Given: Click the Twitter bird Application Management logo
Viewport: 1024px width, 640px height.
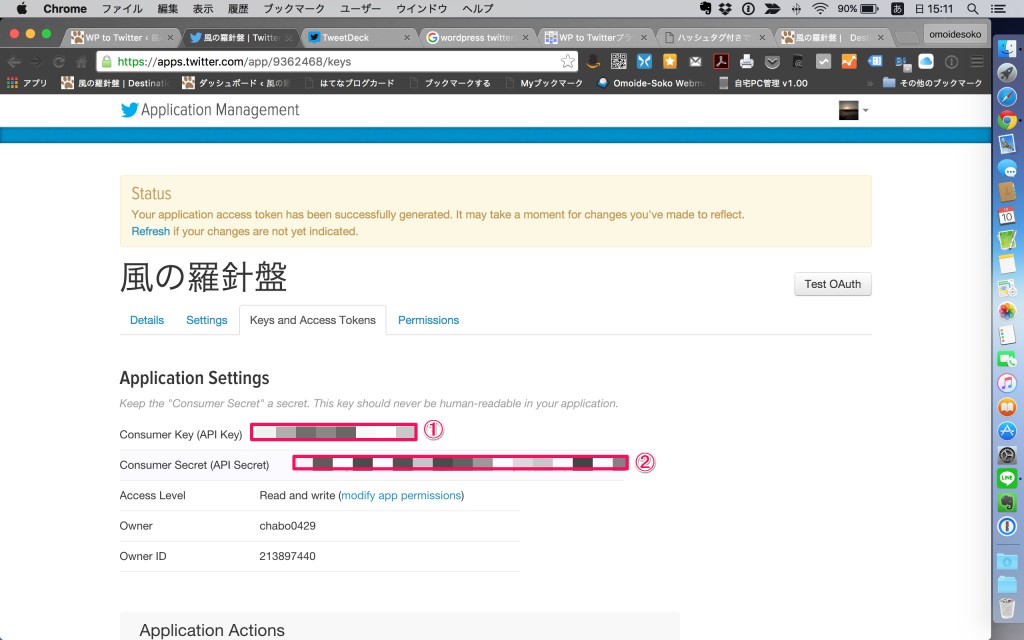Looking at the screenshot, I should 129,110.
